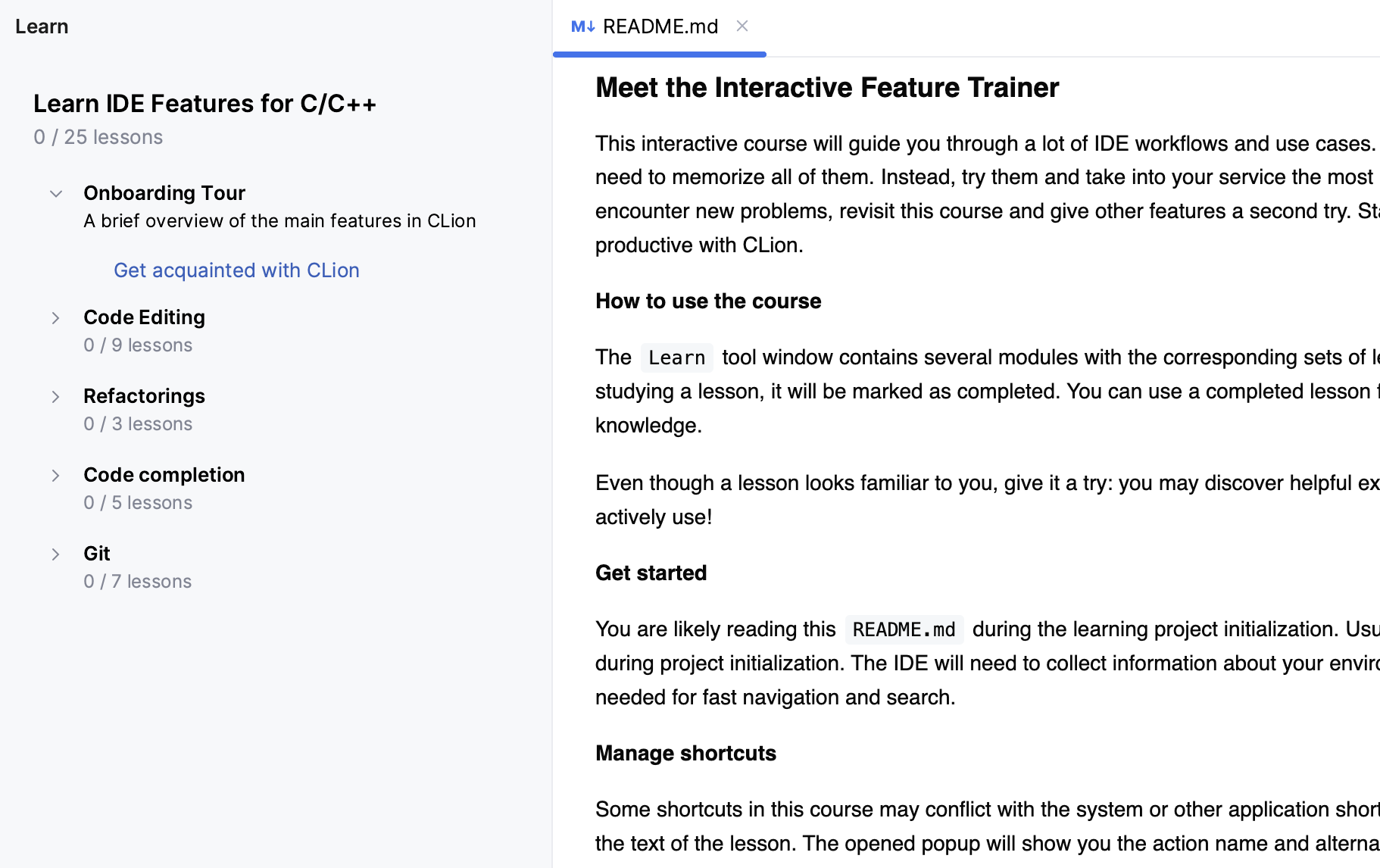The height and width of the screenshot is (868, 1380).
Task: Select the Code completion module title
Action: 164,475
